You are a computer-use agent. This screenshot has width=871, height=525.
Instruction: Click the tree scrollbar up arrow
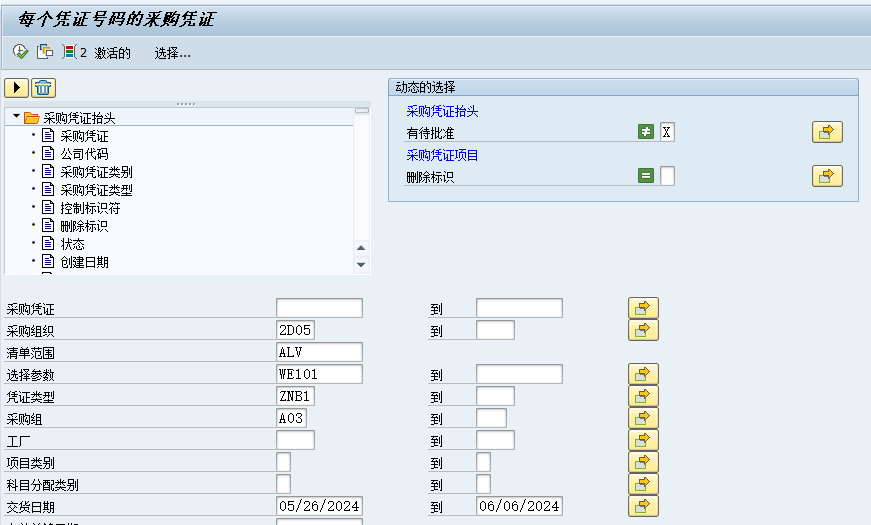361,248
